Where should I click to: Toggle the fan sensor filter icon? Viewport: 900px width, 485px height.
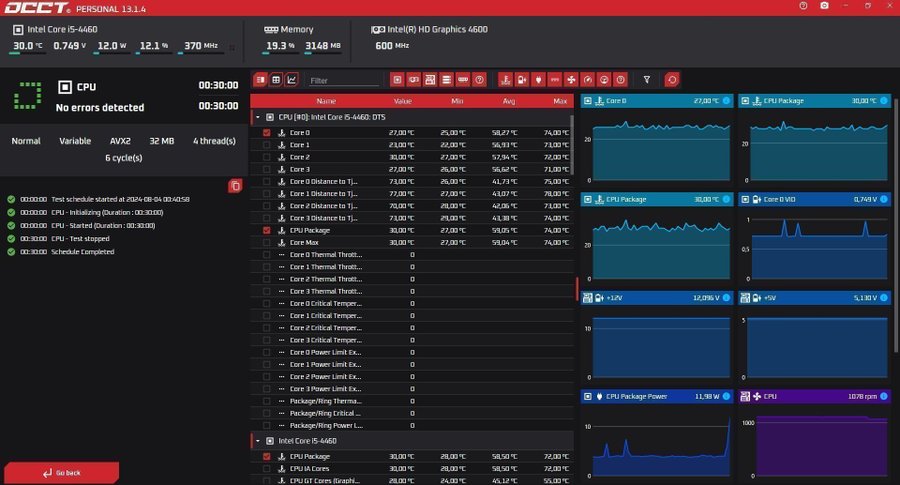(x=572, y=79)
